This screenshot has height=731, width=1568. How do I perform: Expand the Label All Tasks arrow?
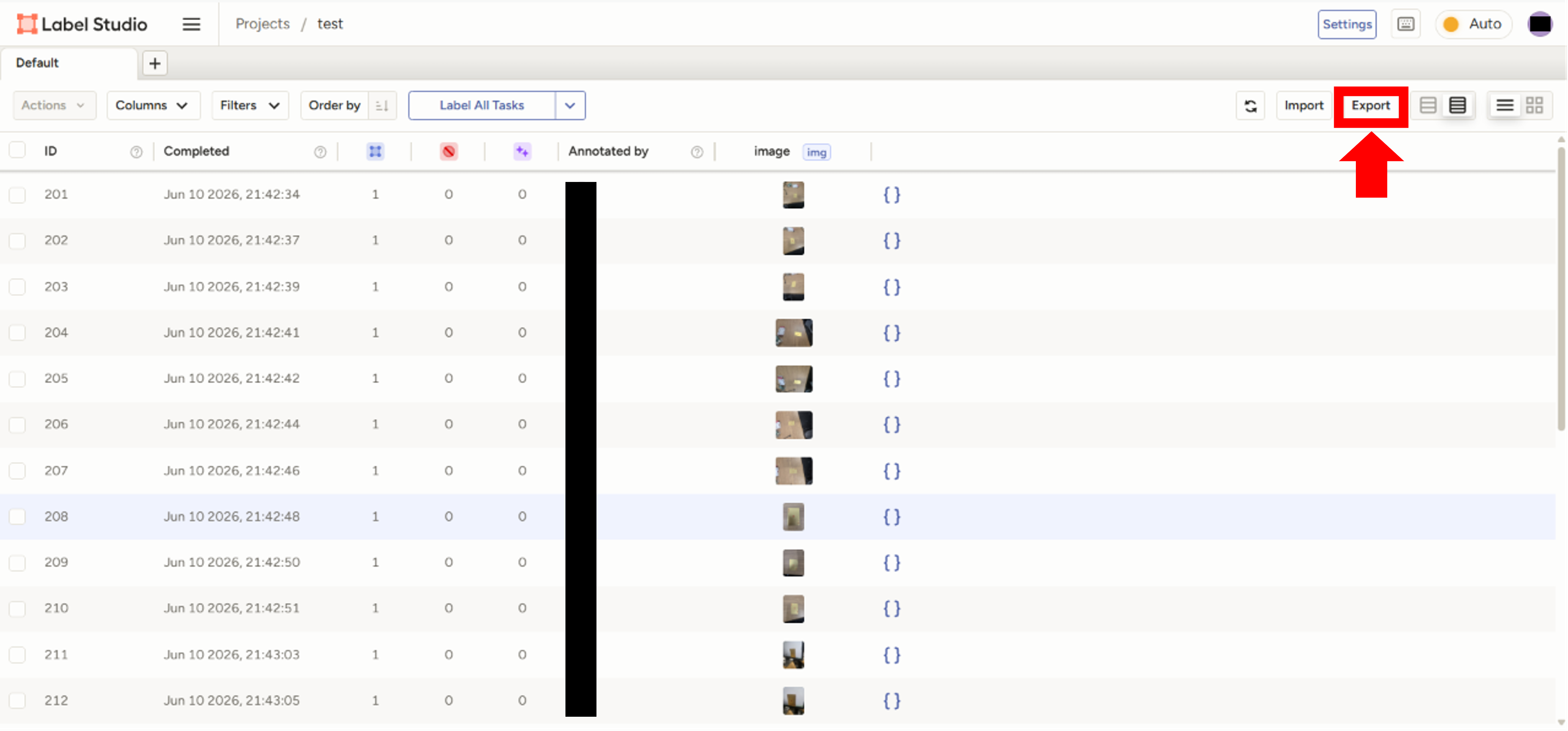click(570, 105)
